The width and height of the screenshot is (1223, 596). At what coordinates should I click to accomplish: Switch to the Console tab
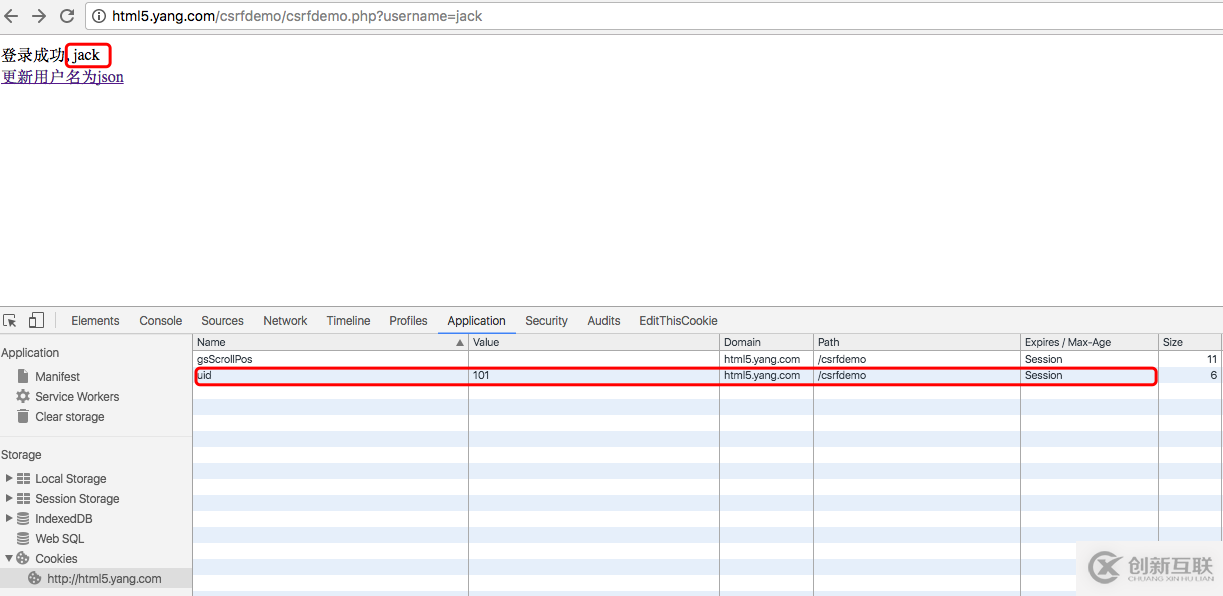160,321
